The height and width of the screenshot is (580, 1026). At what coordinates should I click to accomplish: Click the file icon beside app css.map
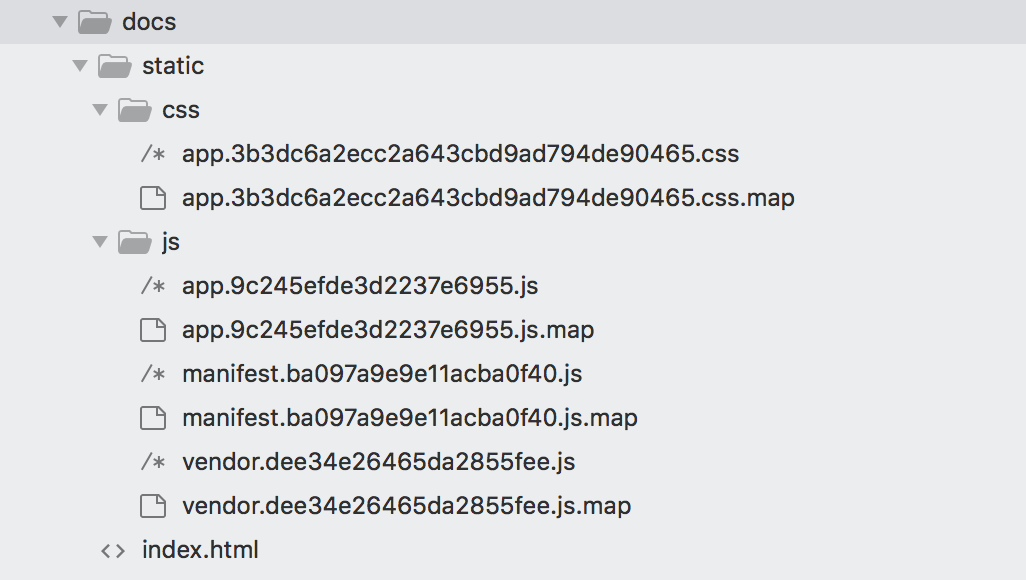152,198
